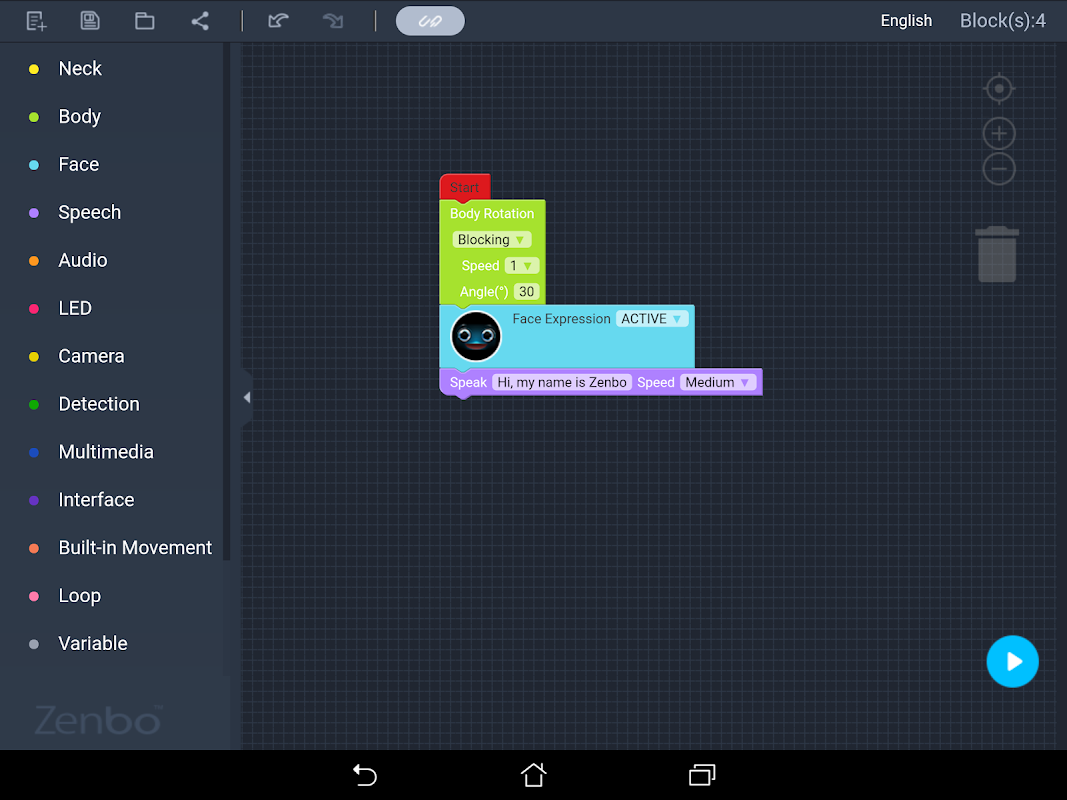Click the Speak block label
Image resolution: width=1067 pixels, height=800 pixels.
467,382
